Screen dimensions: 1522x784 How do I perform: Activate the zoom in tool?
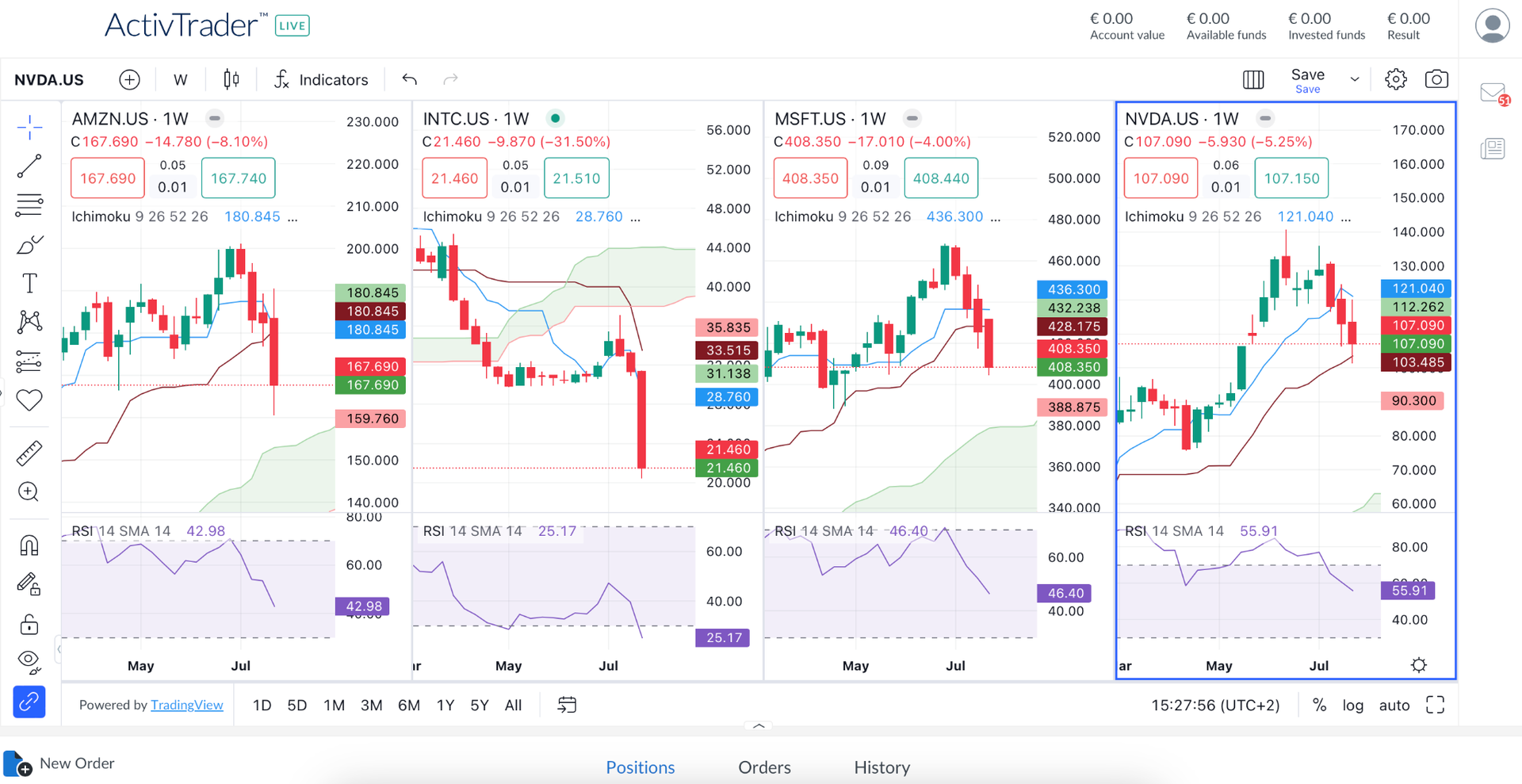[x=29, y=492]
